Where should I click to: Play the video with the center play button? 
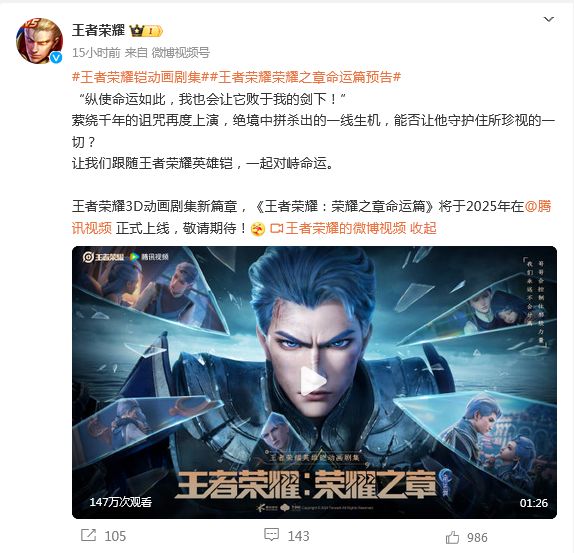[x=314, y=382]
